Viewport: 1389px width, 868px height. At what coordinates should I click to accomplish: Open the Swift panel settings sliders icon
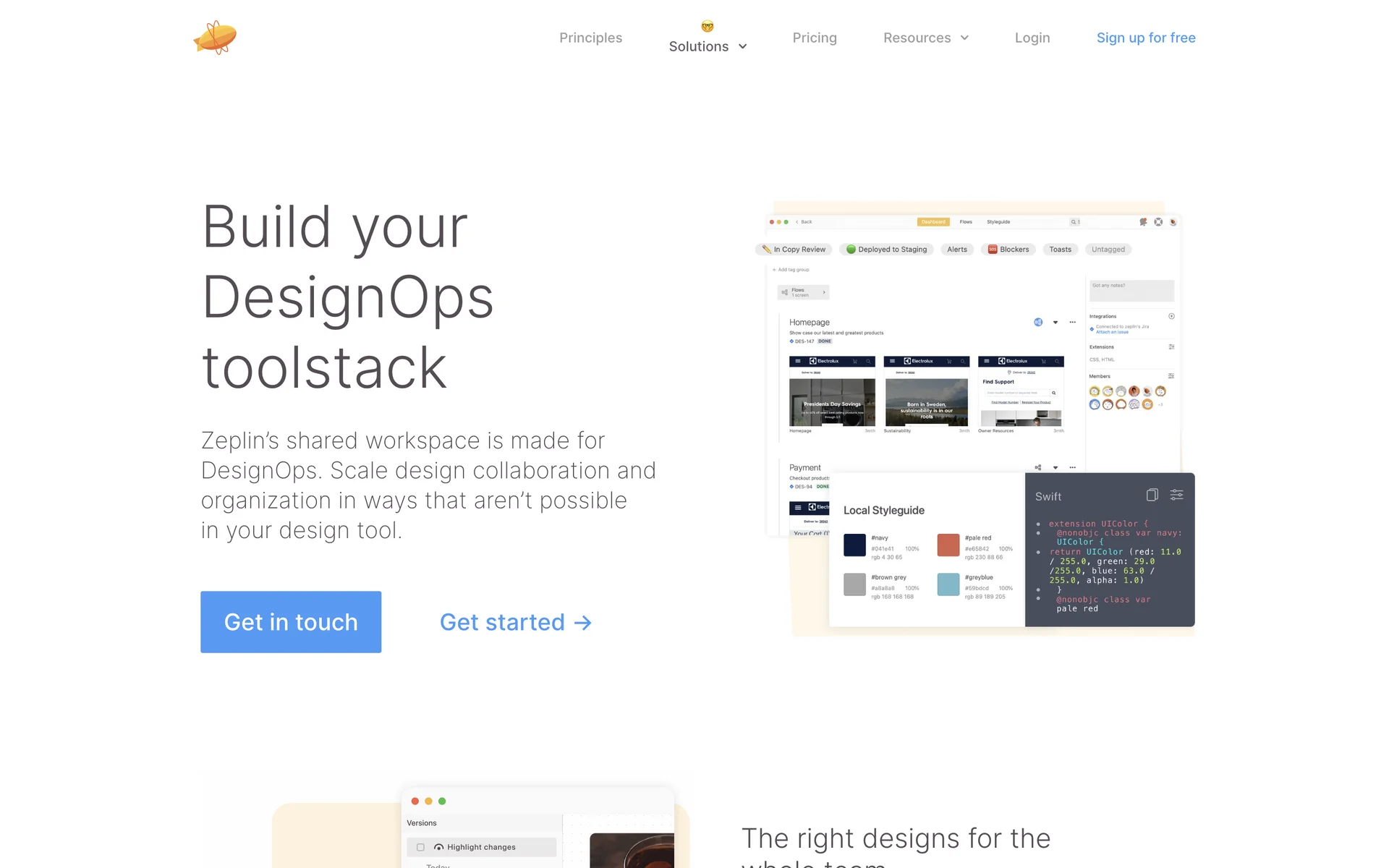1177,495
